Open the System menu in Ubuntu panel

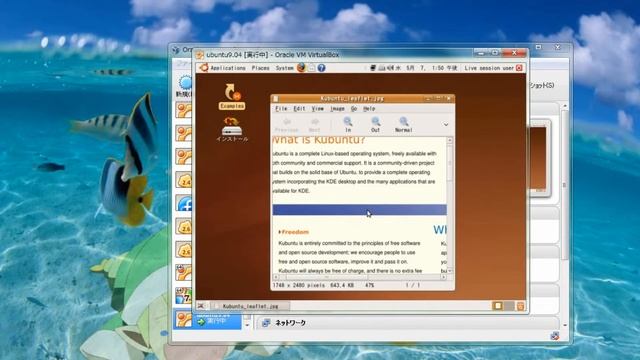coord(284,68)
